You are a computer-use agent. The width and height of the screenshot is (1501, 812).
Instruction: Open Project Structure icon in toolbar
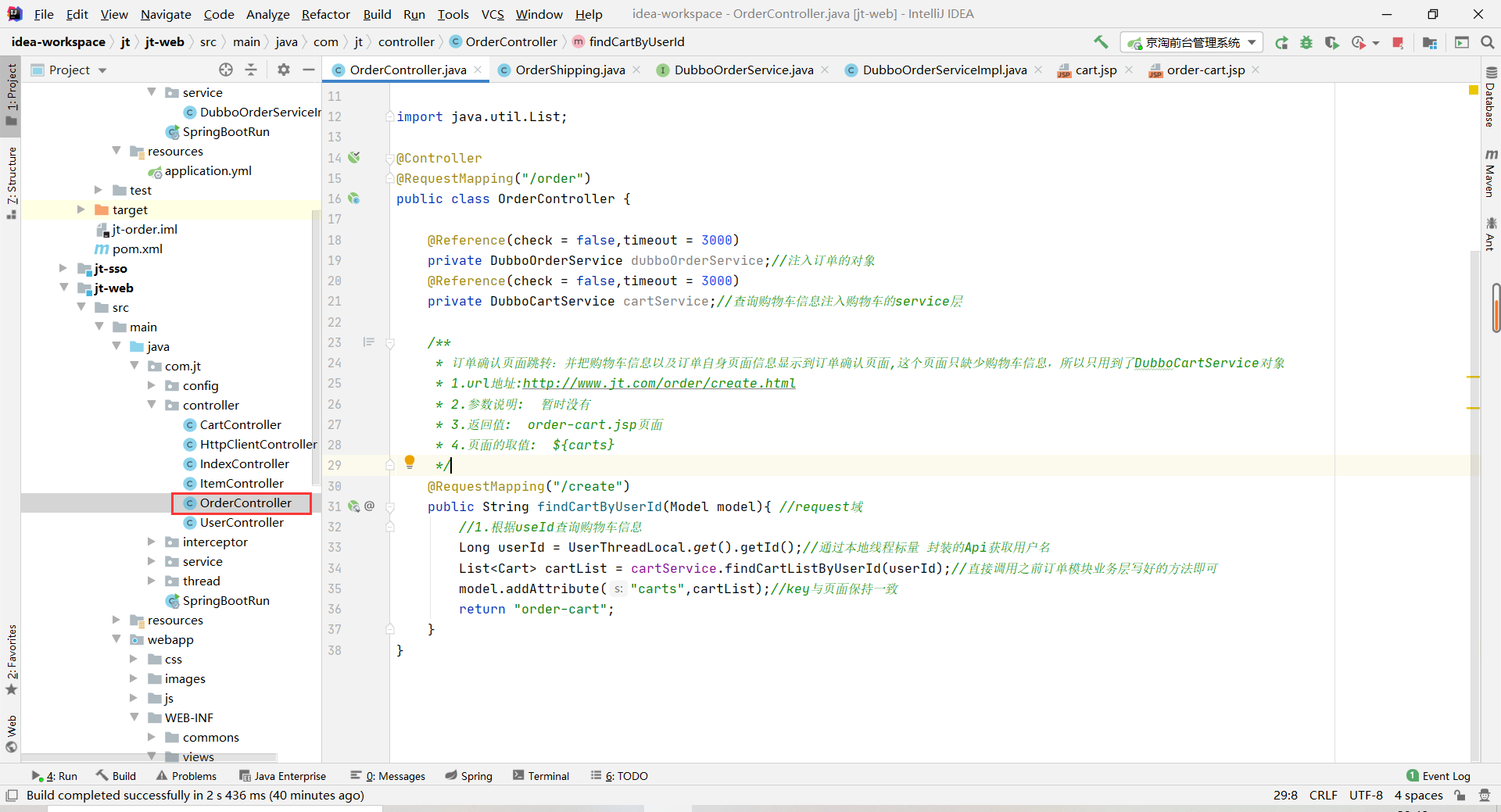[x=1430, y=42]
